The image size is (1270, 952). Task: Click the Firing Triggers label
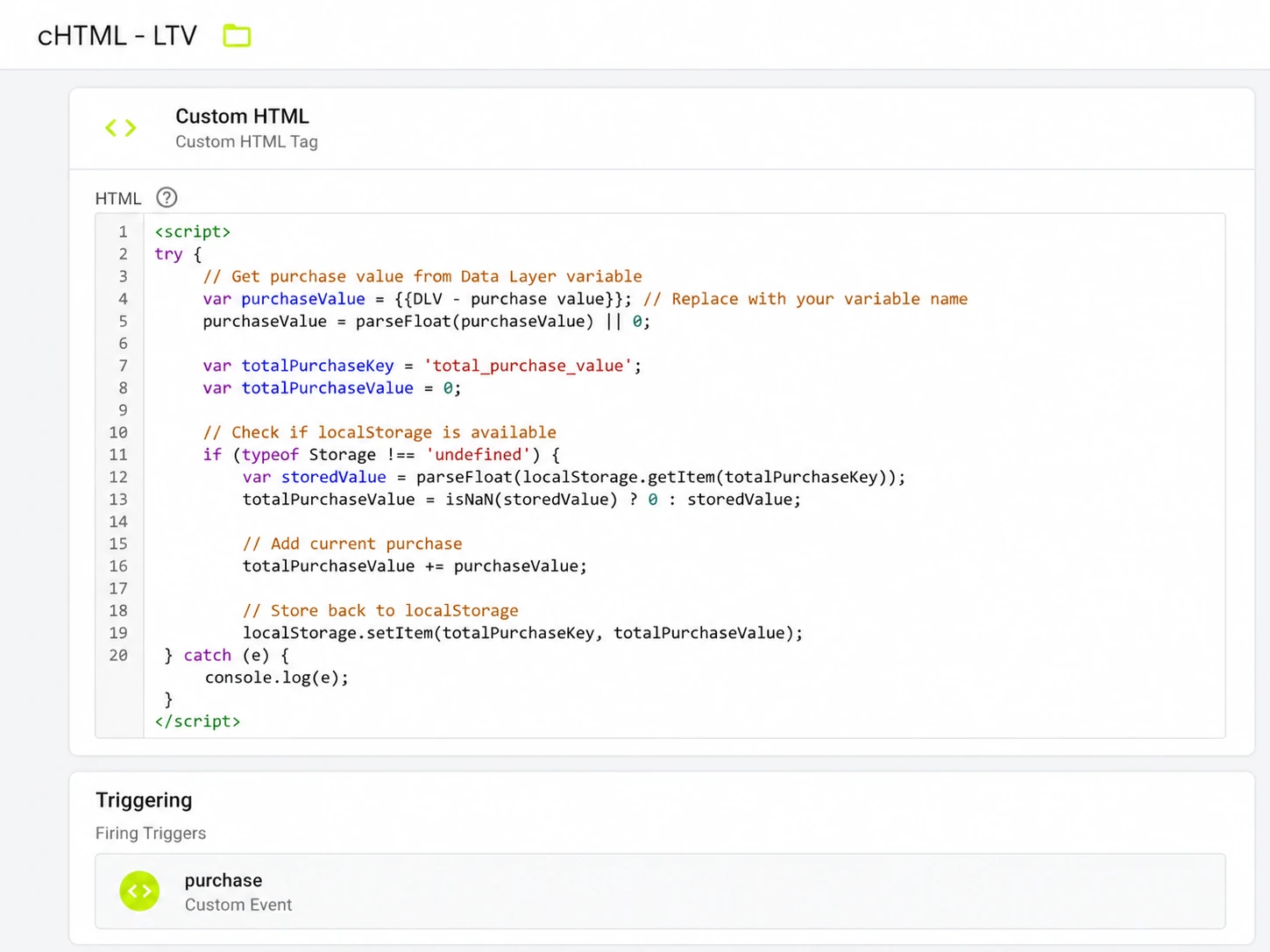(151, 834)
